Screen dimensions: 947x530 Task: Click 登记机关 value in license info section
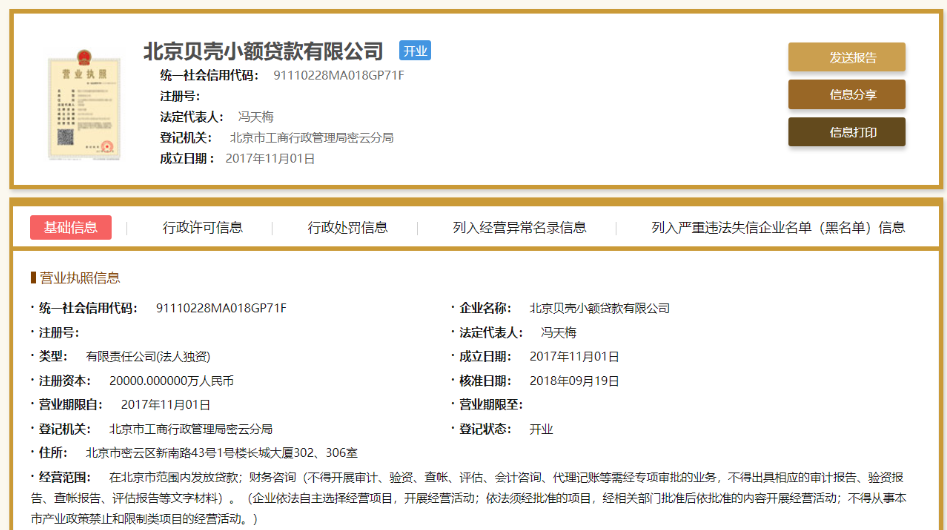[191, 429]
